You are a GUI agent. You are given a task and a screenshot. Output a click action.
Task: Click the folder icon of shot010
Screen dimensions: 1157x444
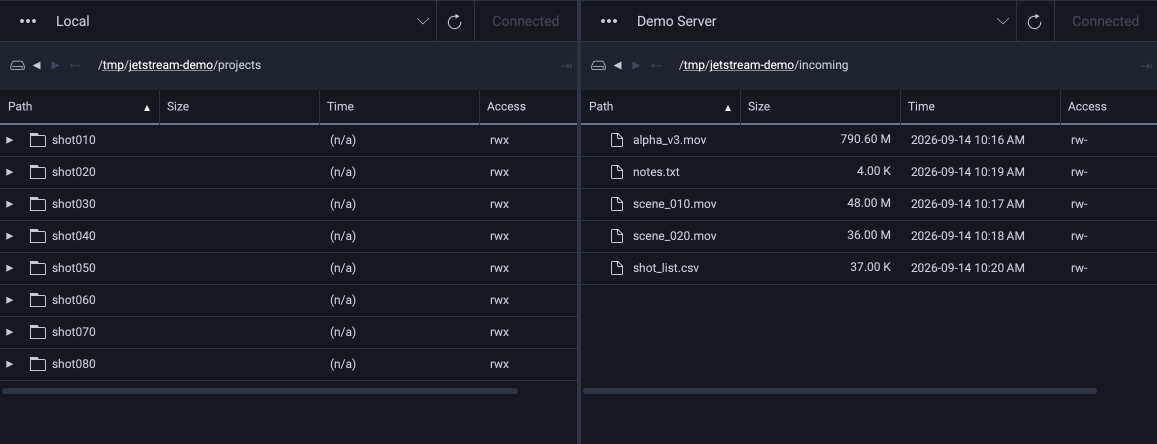tap(38, 139)
